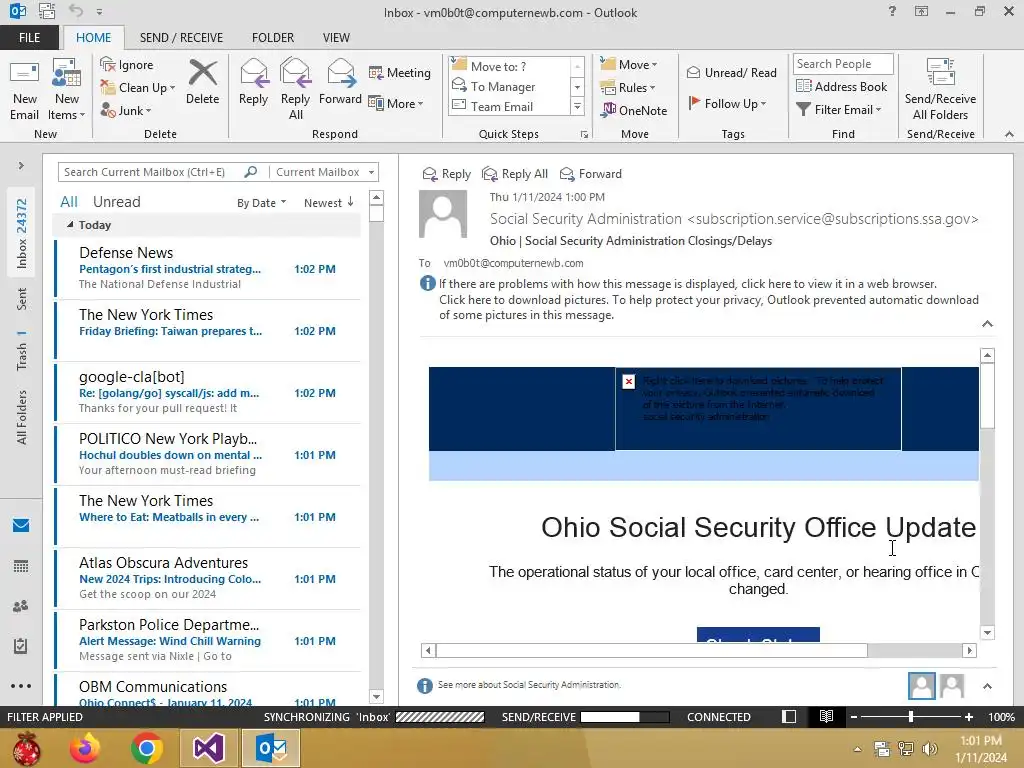Click the ribbon Forward button
Viewport: 1024px width, 768px height.
point(340,82)
